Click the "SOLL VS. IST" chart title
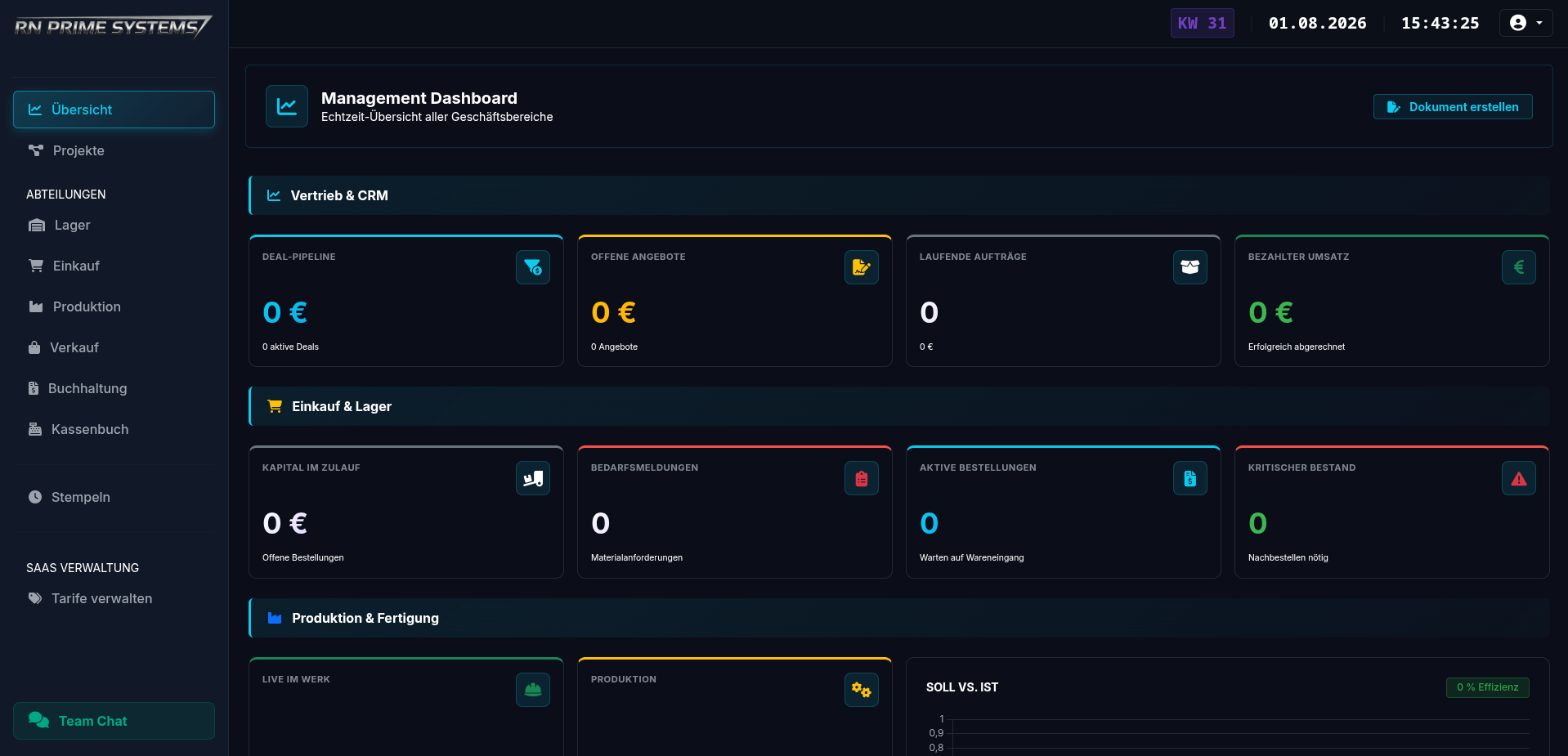The height and width of the screenshot is (756, 1568). [x=961, y=687]
